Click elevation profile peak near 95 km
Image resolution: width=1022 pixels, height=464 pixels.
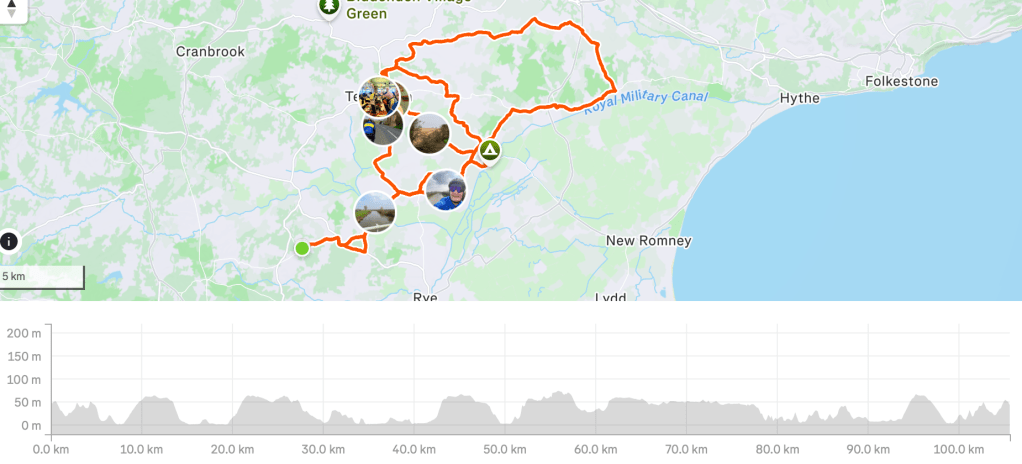point(920,396)
